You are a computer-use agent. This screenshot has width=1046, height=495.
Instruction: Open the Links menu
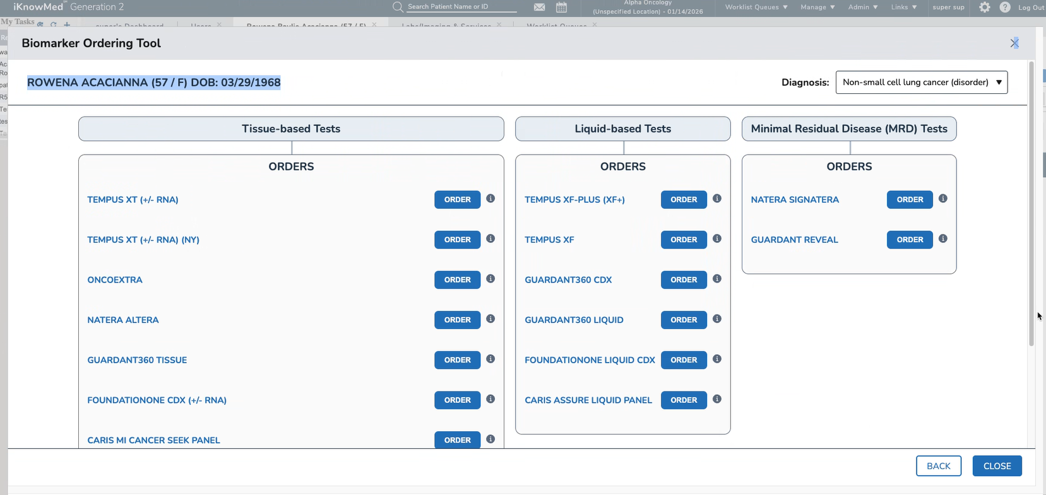(x=903, y=7)
